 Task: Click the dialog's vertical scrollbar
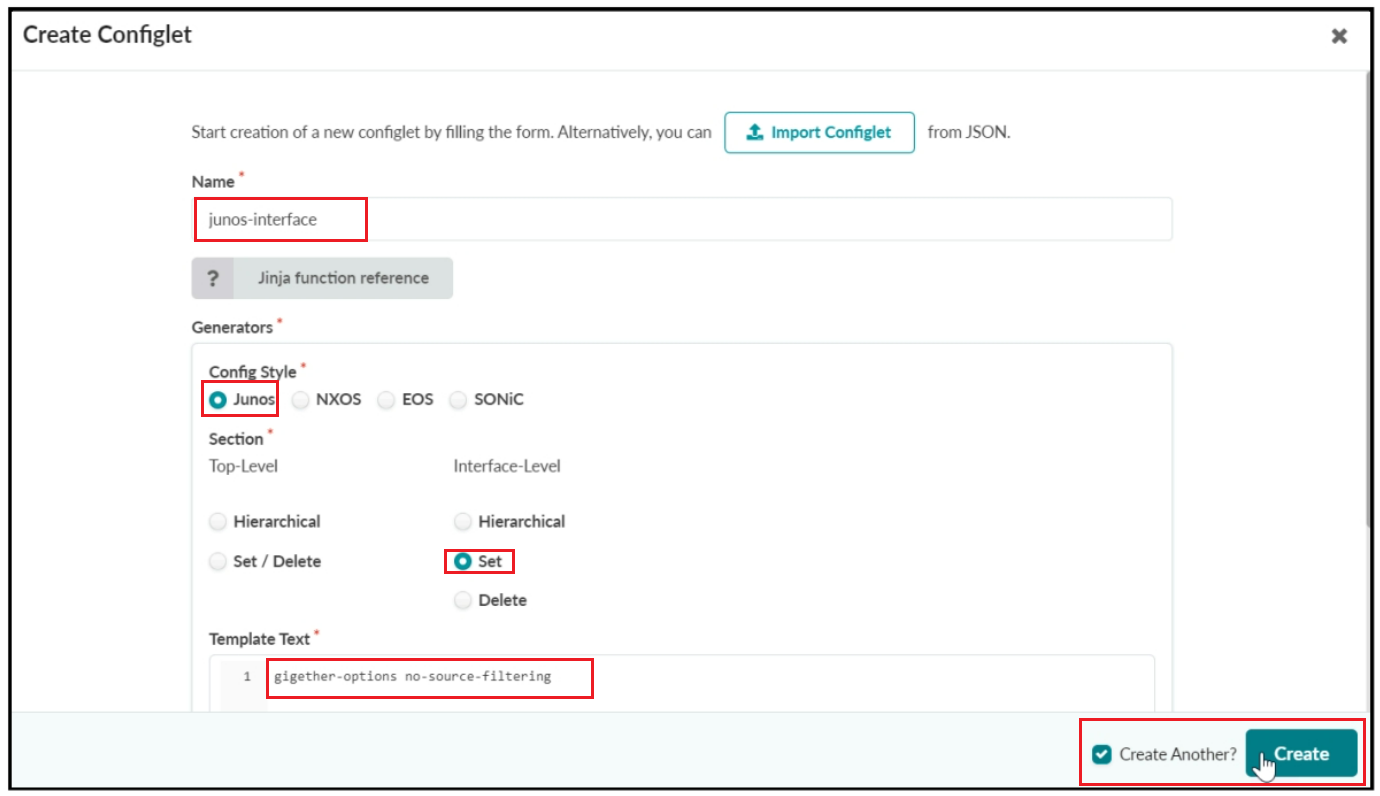(x=1366, y=300)
